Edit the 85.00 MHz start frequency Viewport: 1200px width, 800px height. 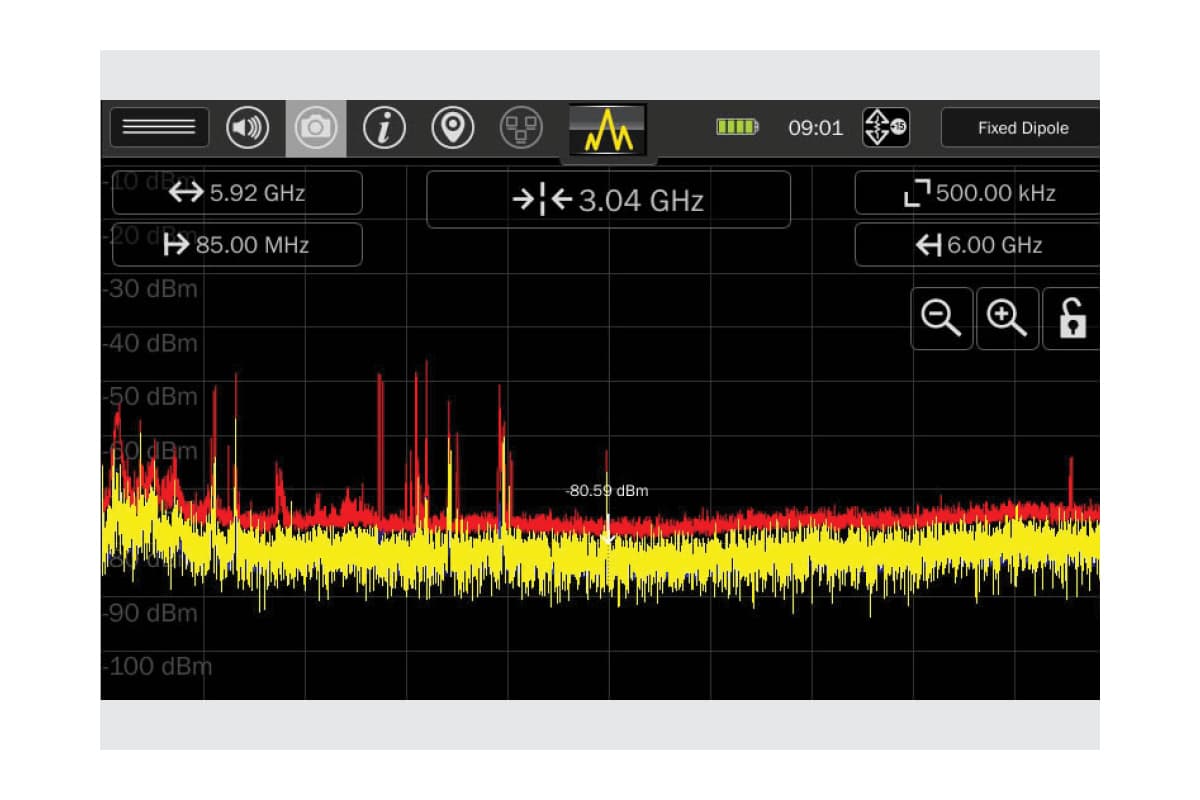(237, 245)
